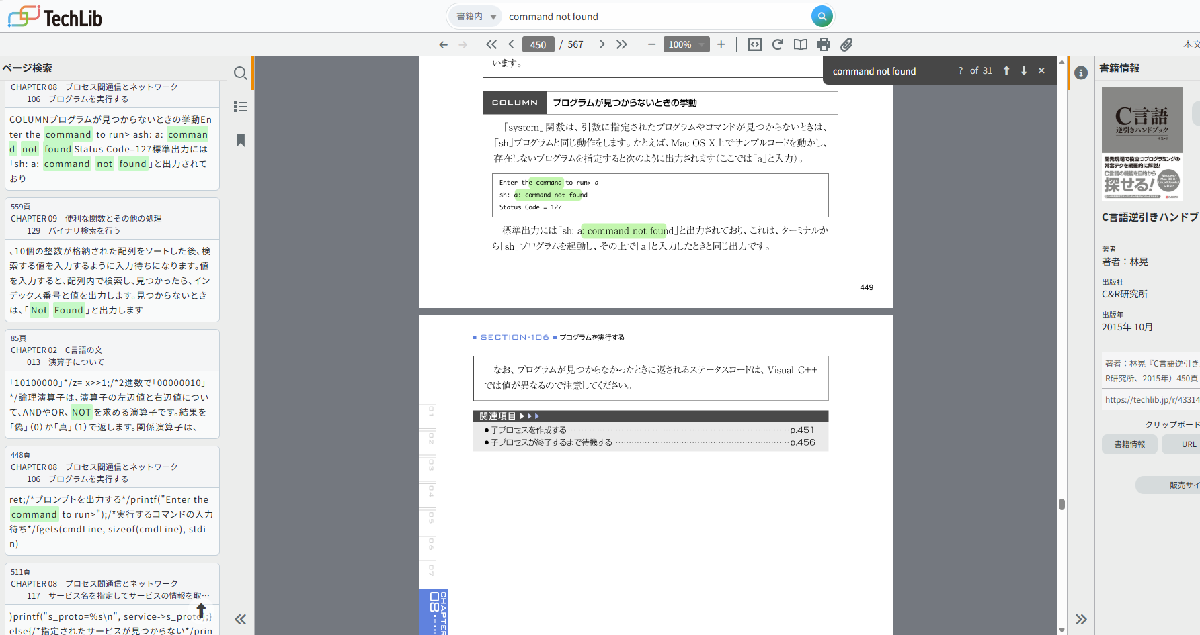1200x635 pixels.
Task: Go to previous find match with up arrow
Action: point(1007,71)
